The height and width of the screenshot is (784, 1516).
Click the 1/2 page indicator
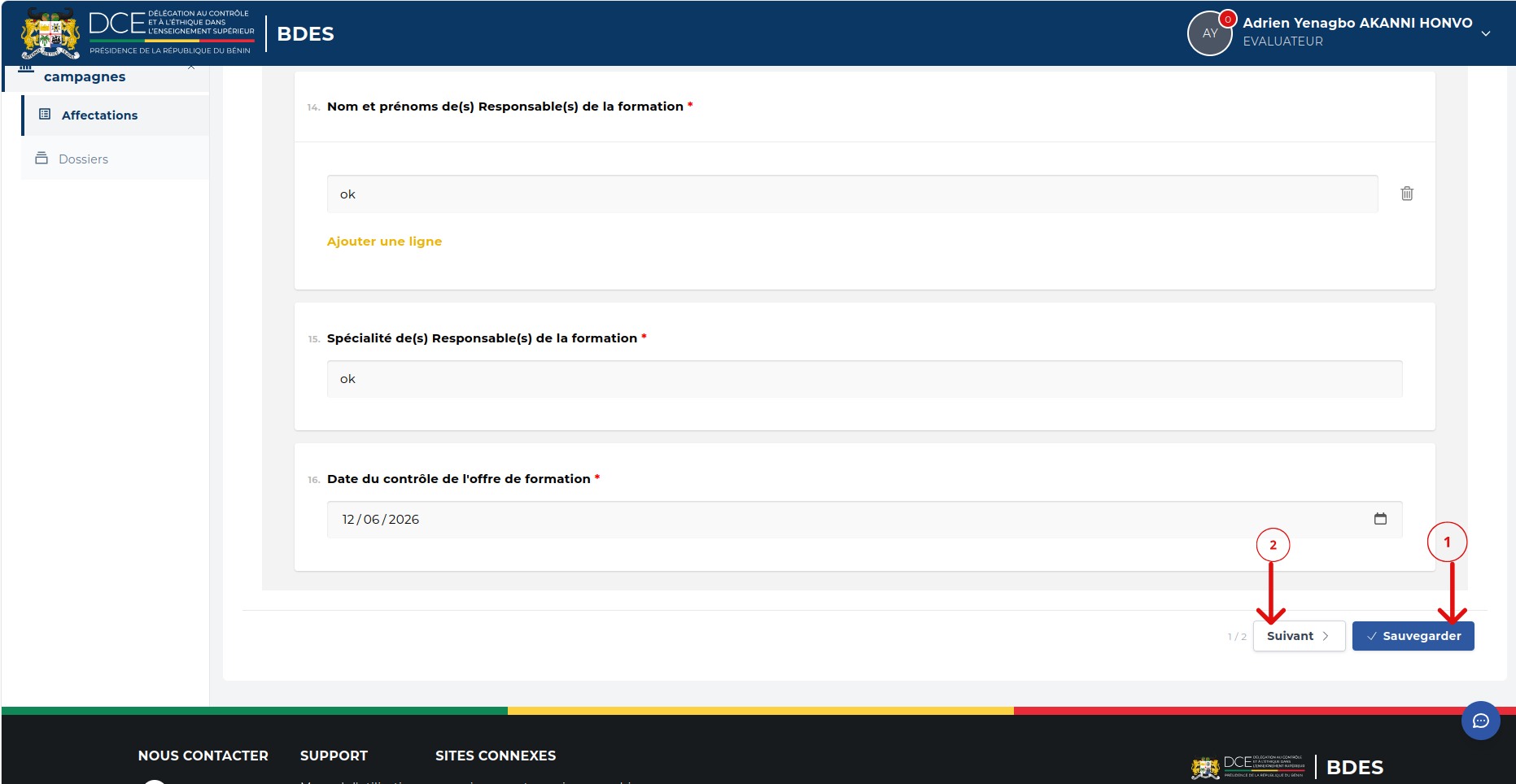tap(1237, 637)
